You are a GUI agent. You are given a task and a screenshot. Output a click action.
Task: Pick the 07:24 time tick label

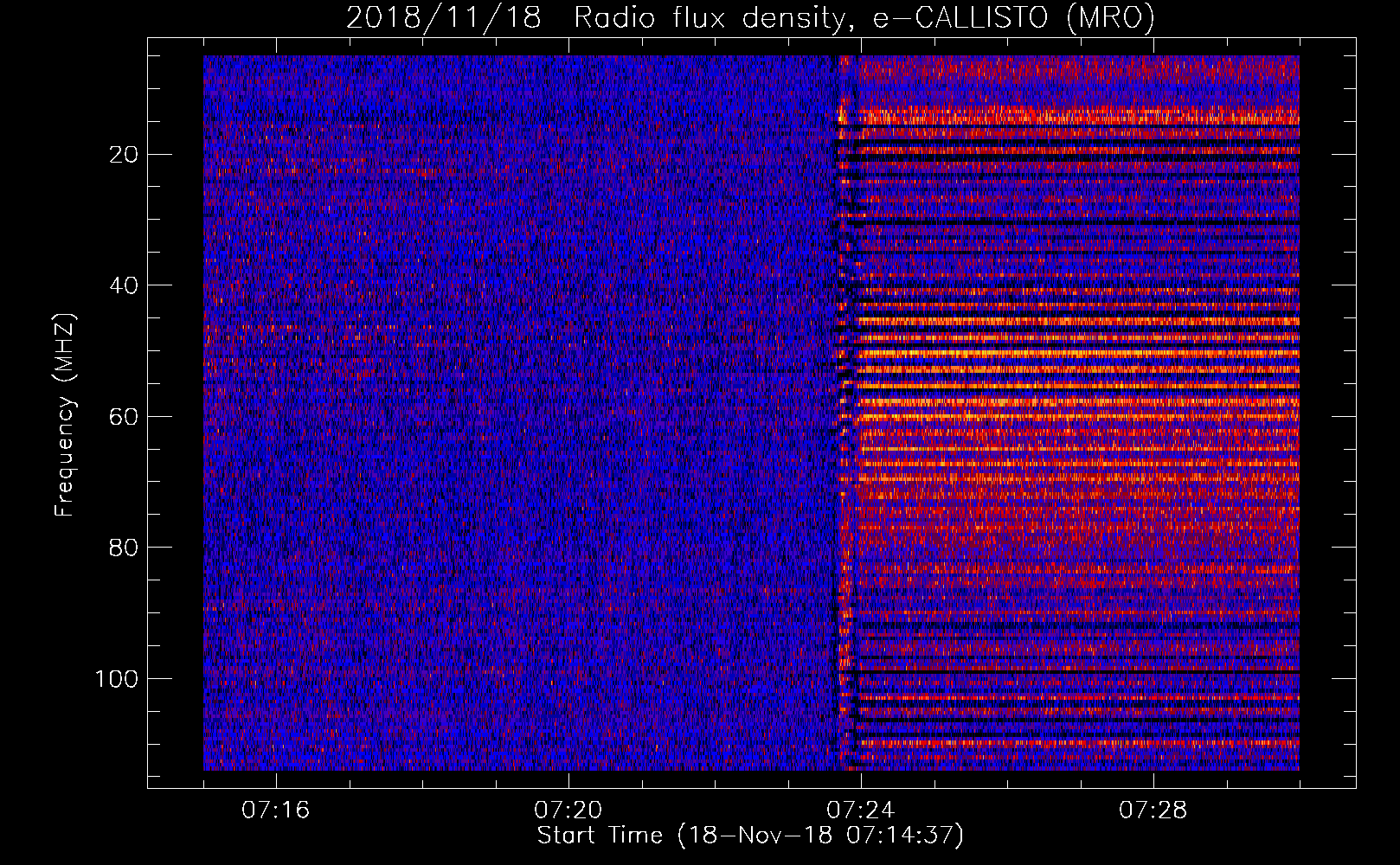pos(861,811)
